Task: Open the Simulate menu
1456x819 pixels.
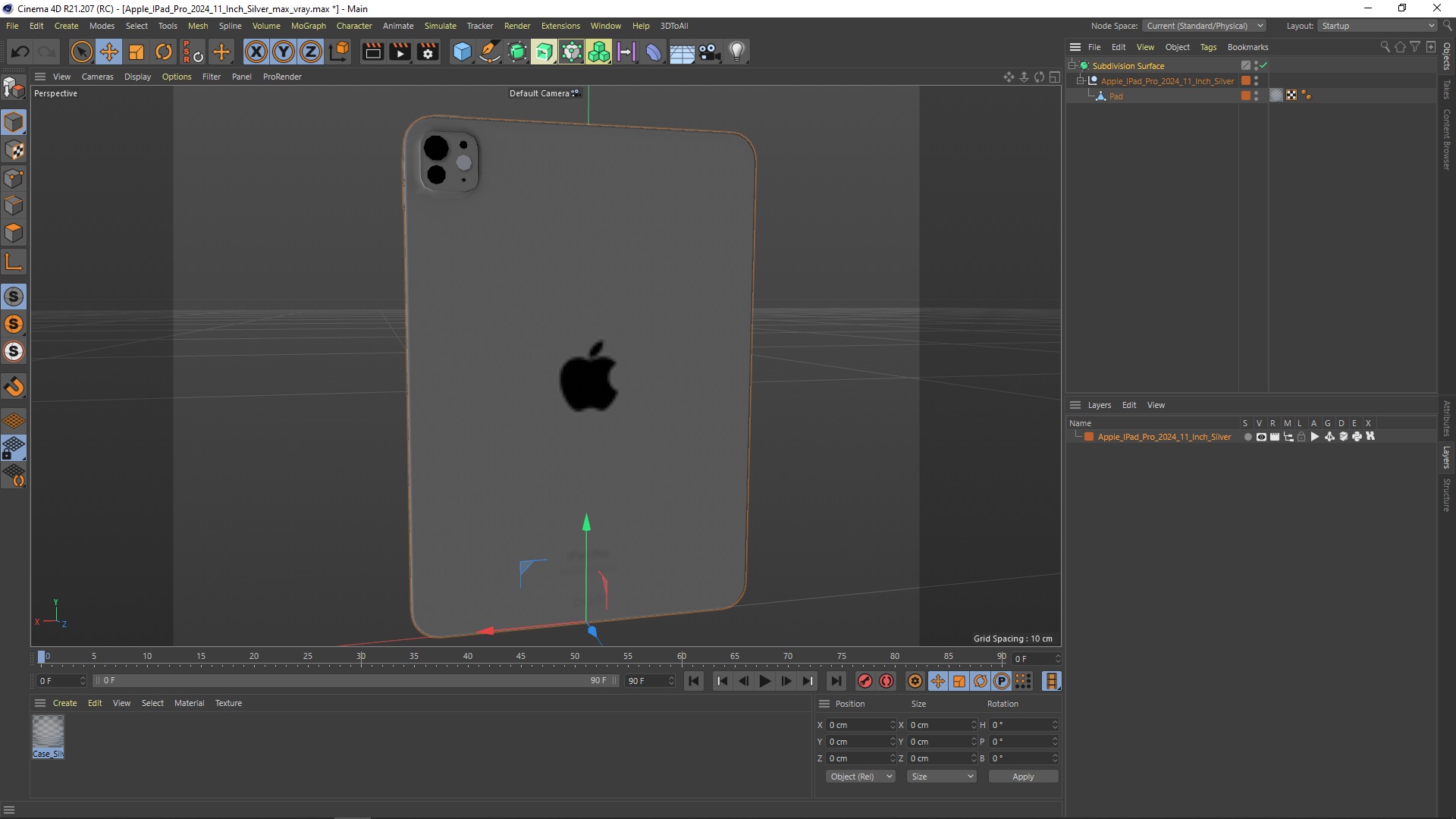Action: pyautogui.click(x=440, y=26)
